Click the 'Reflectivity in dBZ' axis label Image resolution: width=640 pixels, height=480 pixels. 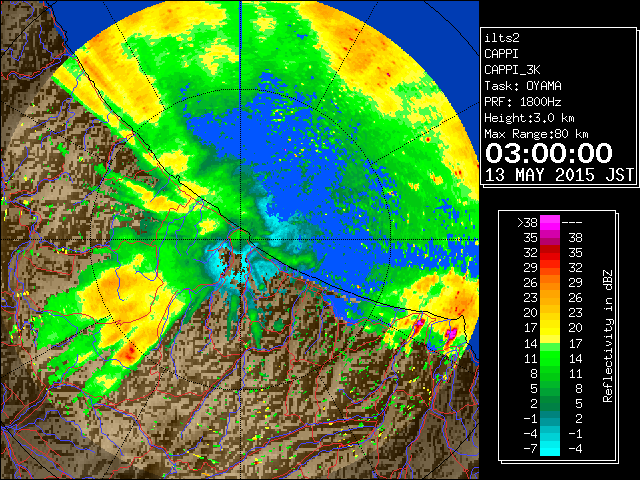(x=608, y=336)
